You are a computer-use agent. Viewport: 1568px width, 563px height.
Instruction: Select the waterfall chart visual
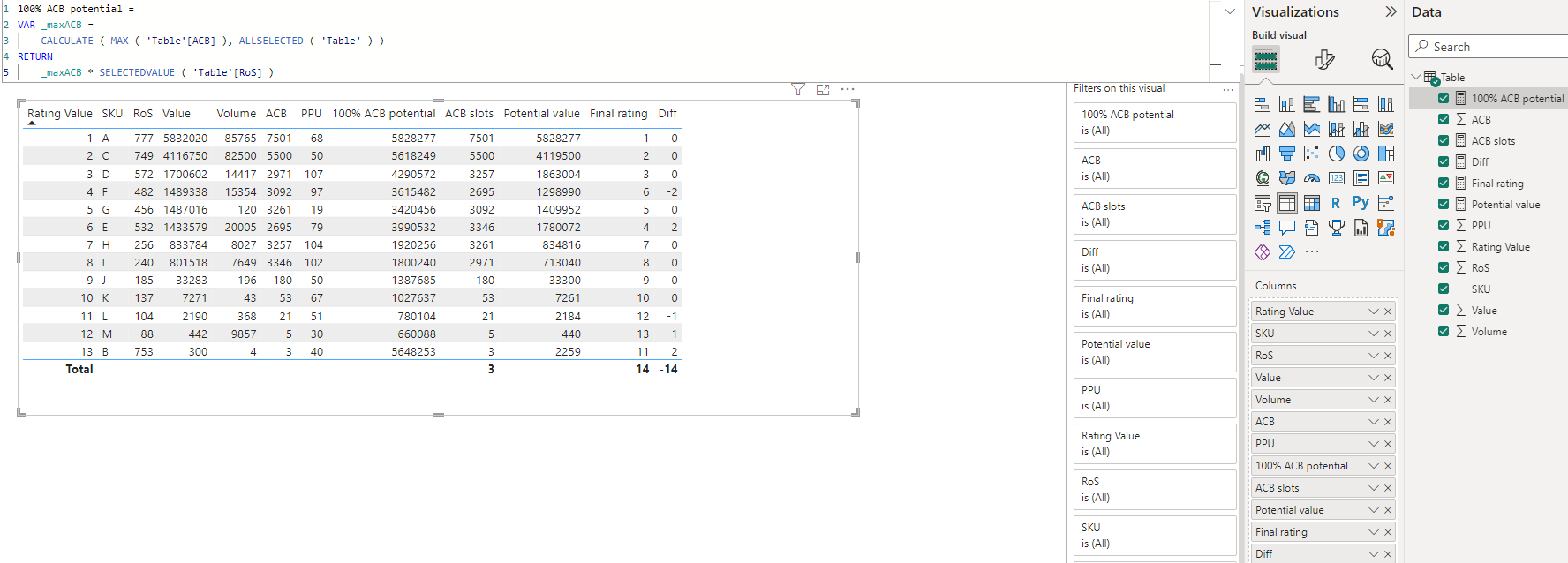click(1263, 154)
